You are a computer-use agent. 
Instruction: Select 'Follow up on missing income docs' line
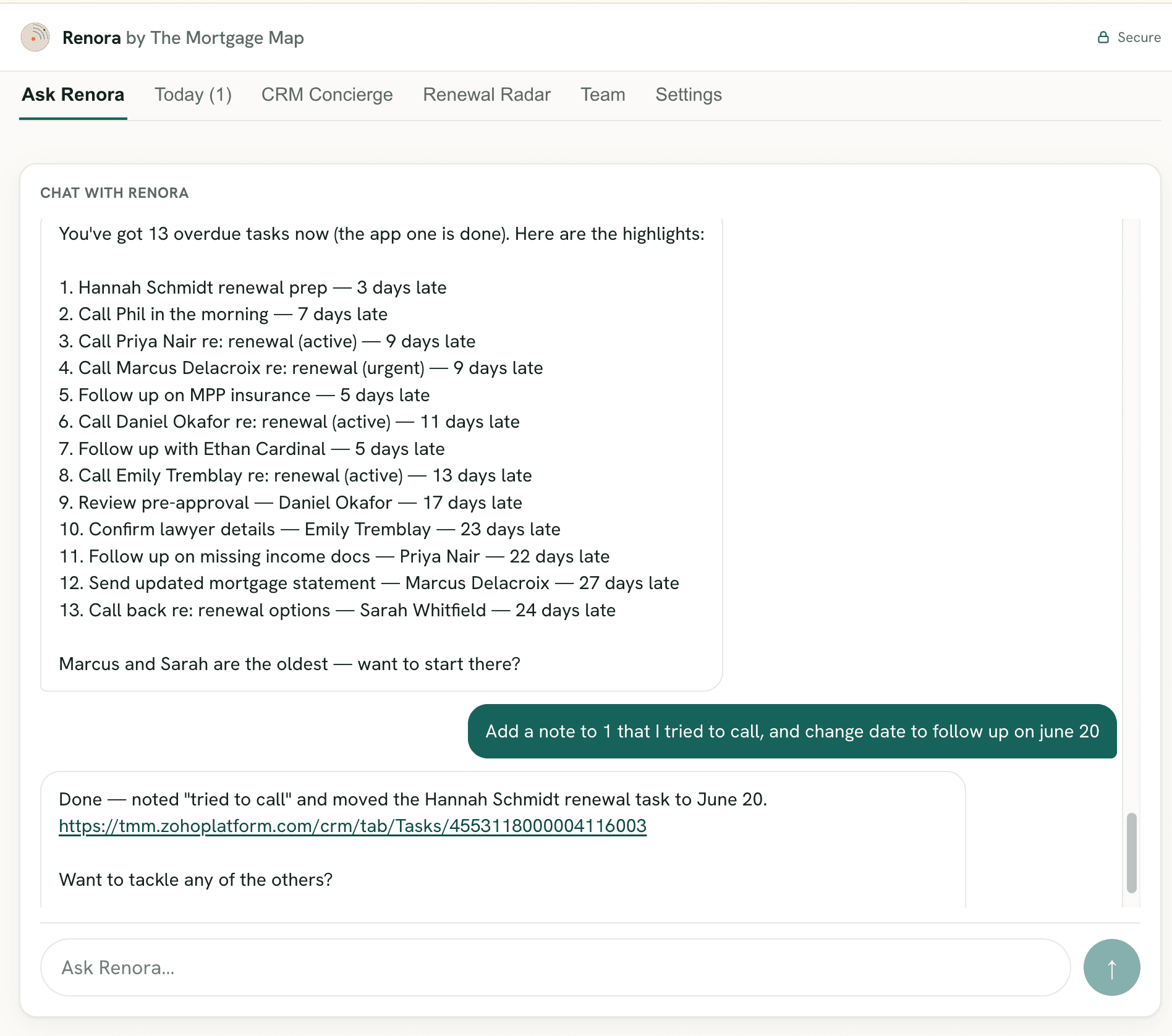pyautogui.click(x=334, y=556)
